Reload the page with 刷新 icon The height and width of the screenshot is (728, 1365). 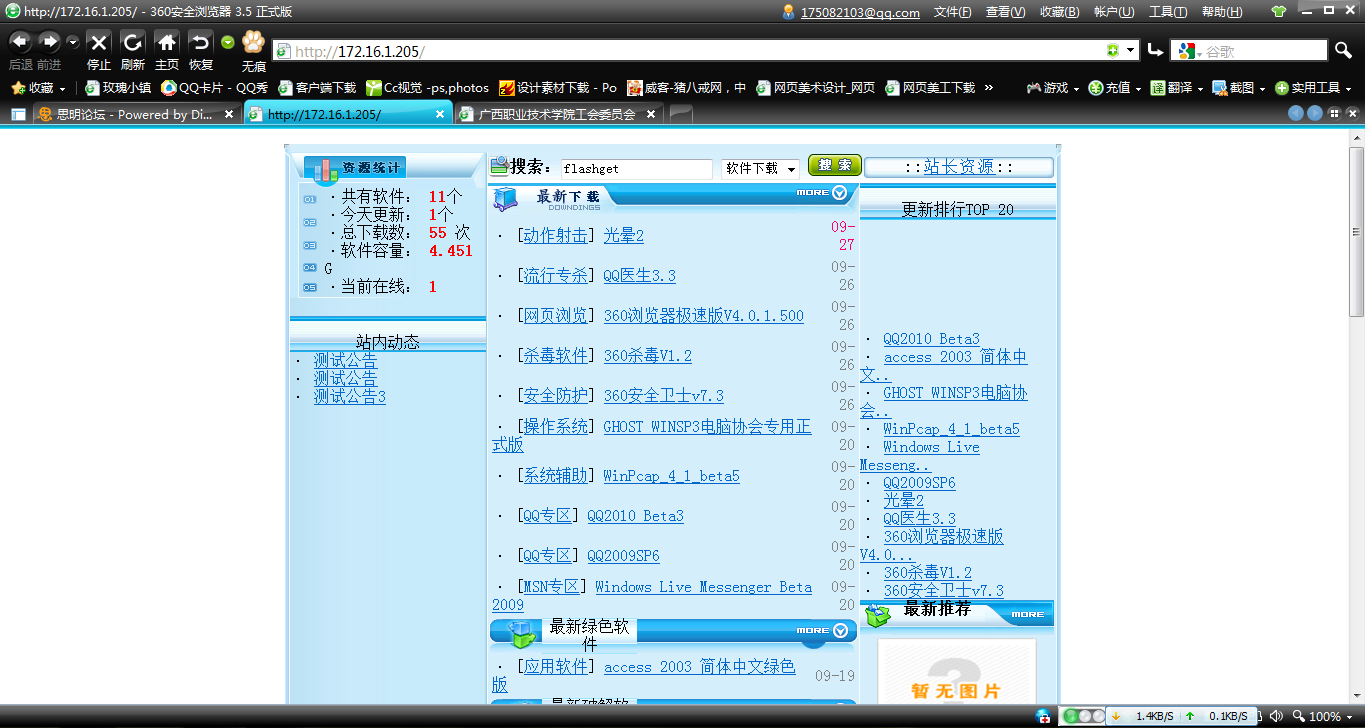click(x=132, y=42)
